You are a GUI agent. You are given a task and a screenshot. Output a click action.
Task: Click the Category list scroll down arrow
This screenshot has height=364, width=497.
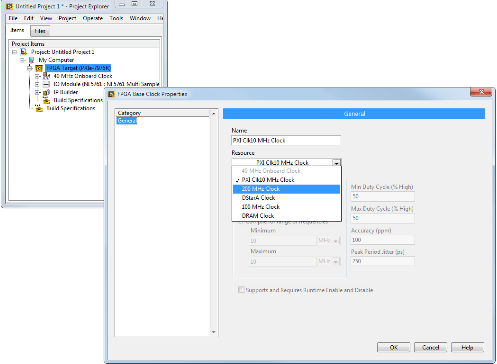pos(214,332)
